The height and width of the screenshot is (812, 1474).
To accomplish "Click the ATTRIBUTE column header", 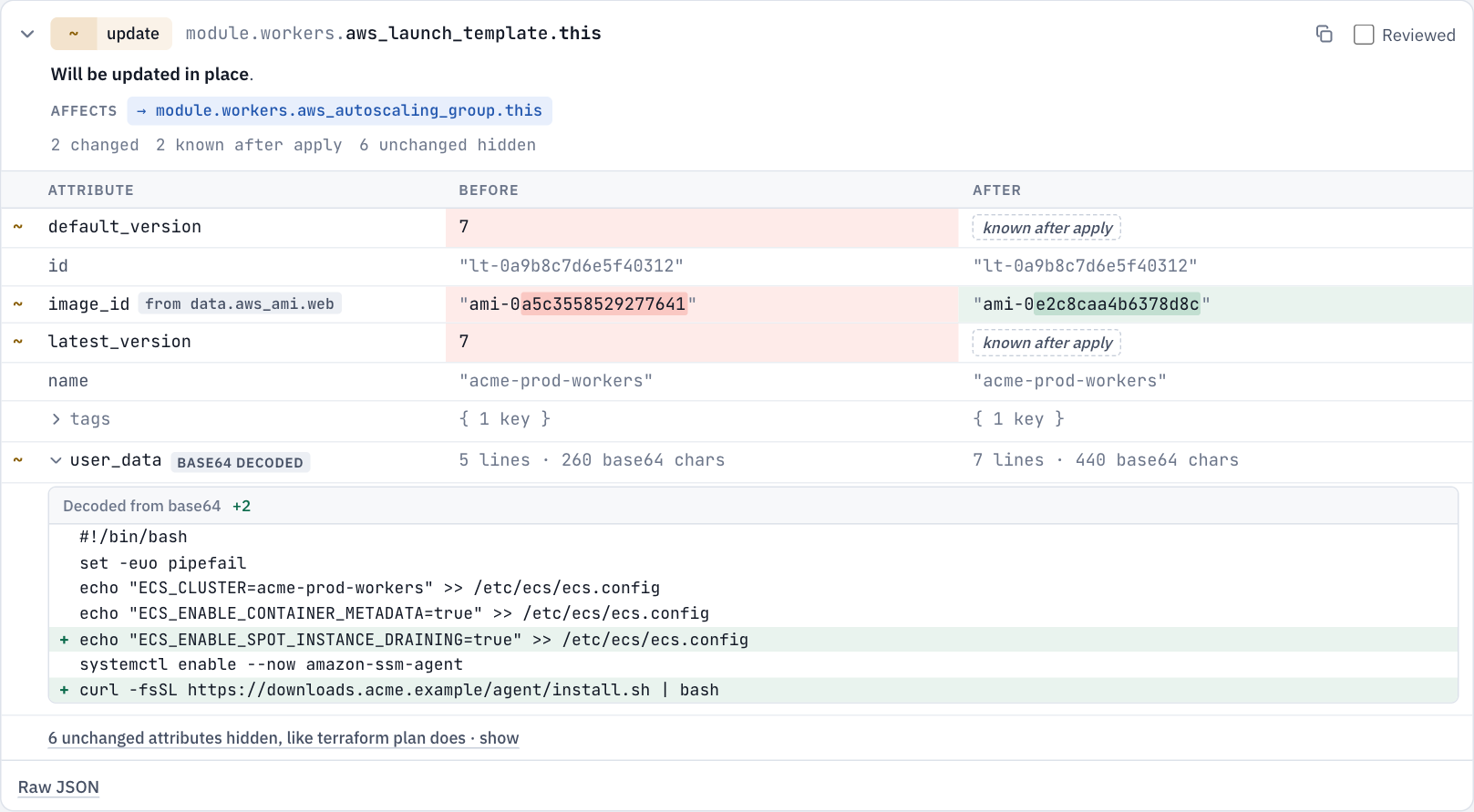I will click(91, 190).
